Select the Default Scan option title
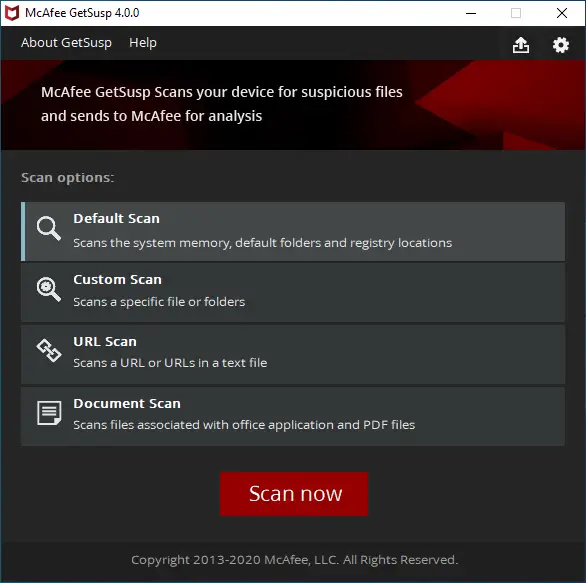The width and height of the screenshot is (586, 583). (116, 218)
